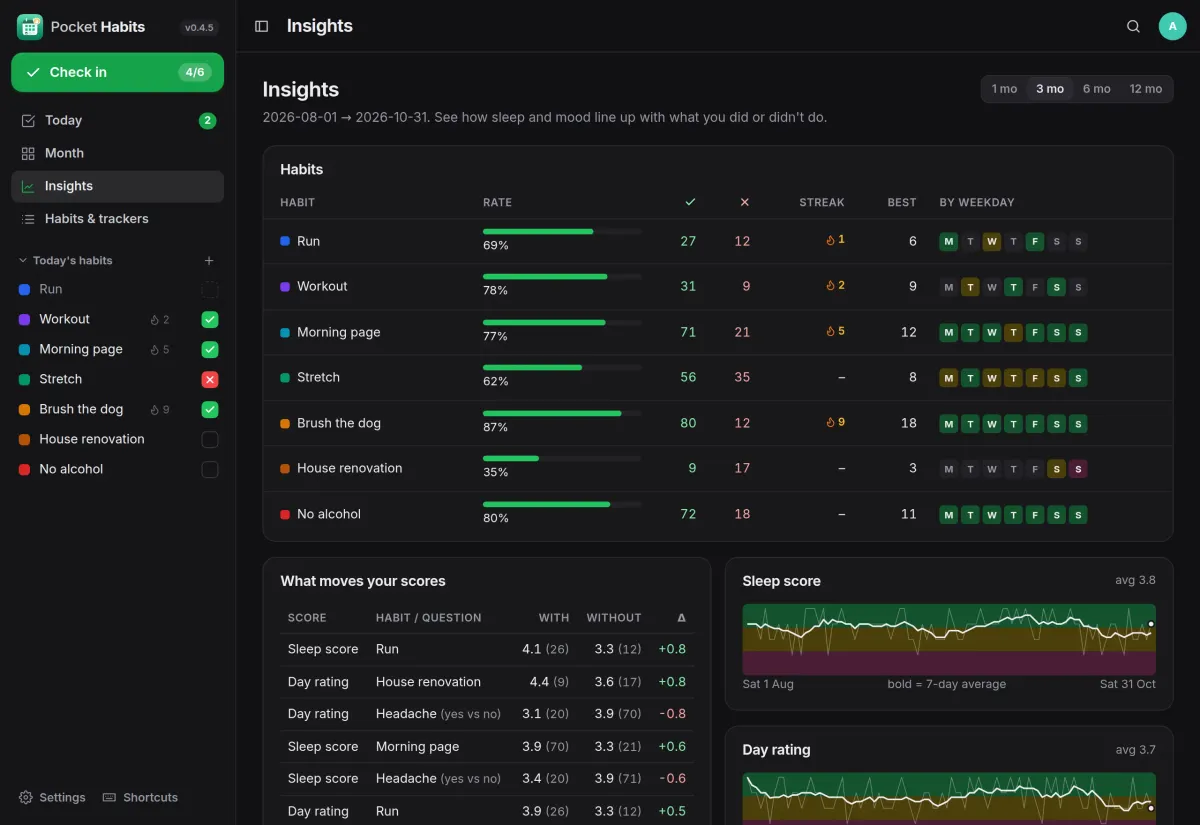The height and width of the screenshot is (825, 1200).
Task: Click the delta column sort header
Action: 681,618
